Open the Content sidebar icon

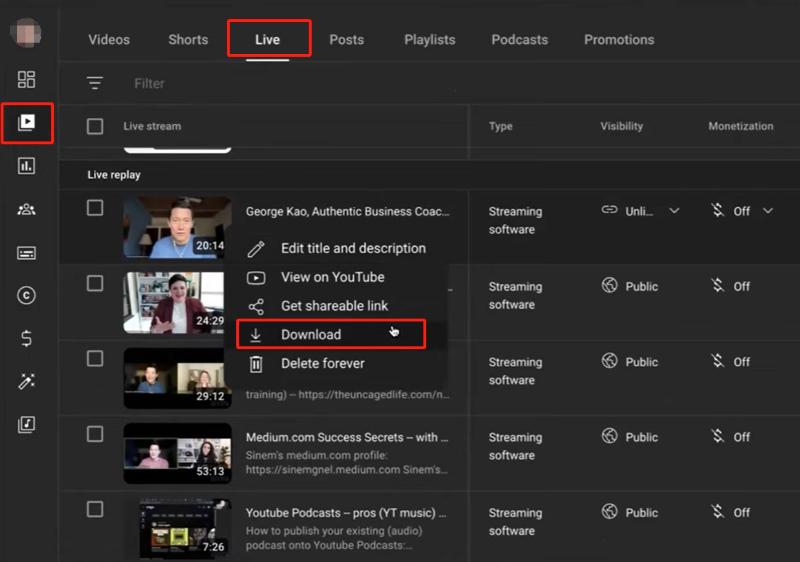pos(27,122)
